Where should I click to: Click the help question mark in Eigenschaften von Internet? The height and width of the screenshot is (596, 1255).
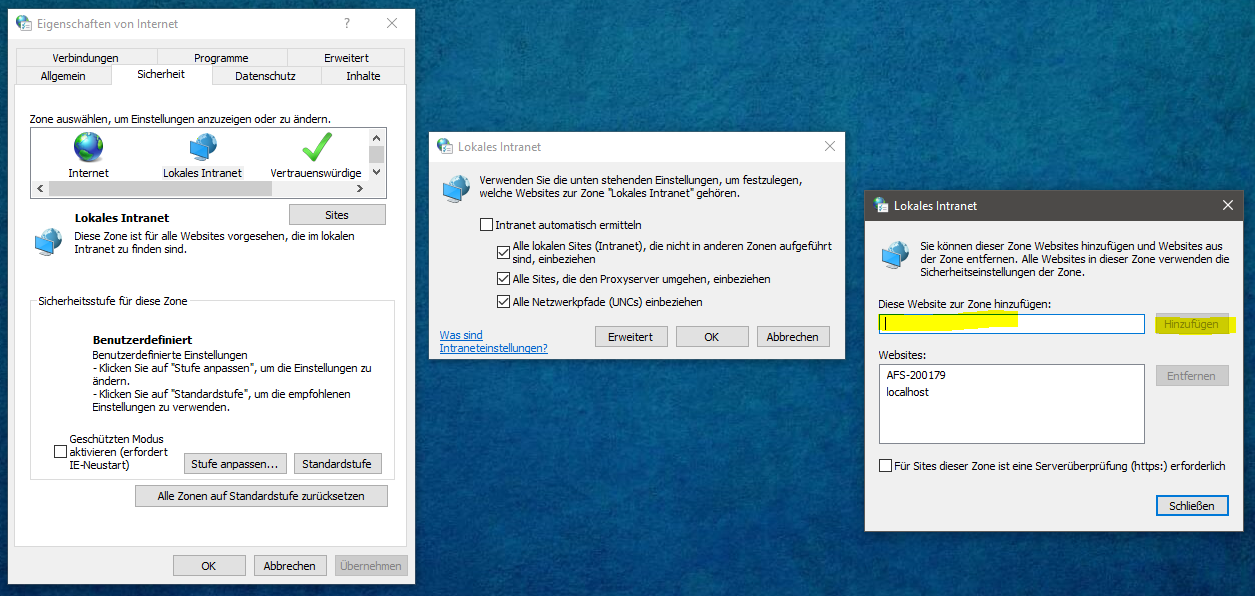click(347, 23)
